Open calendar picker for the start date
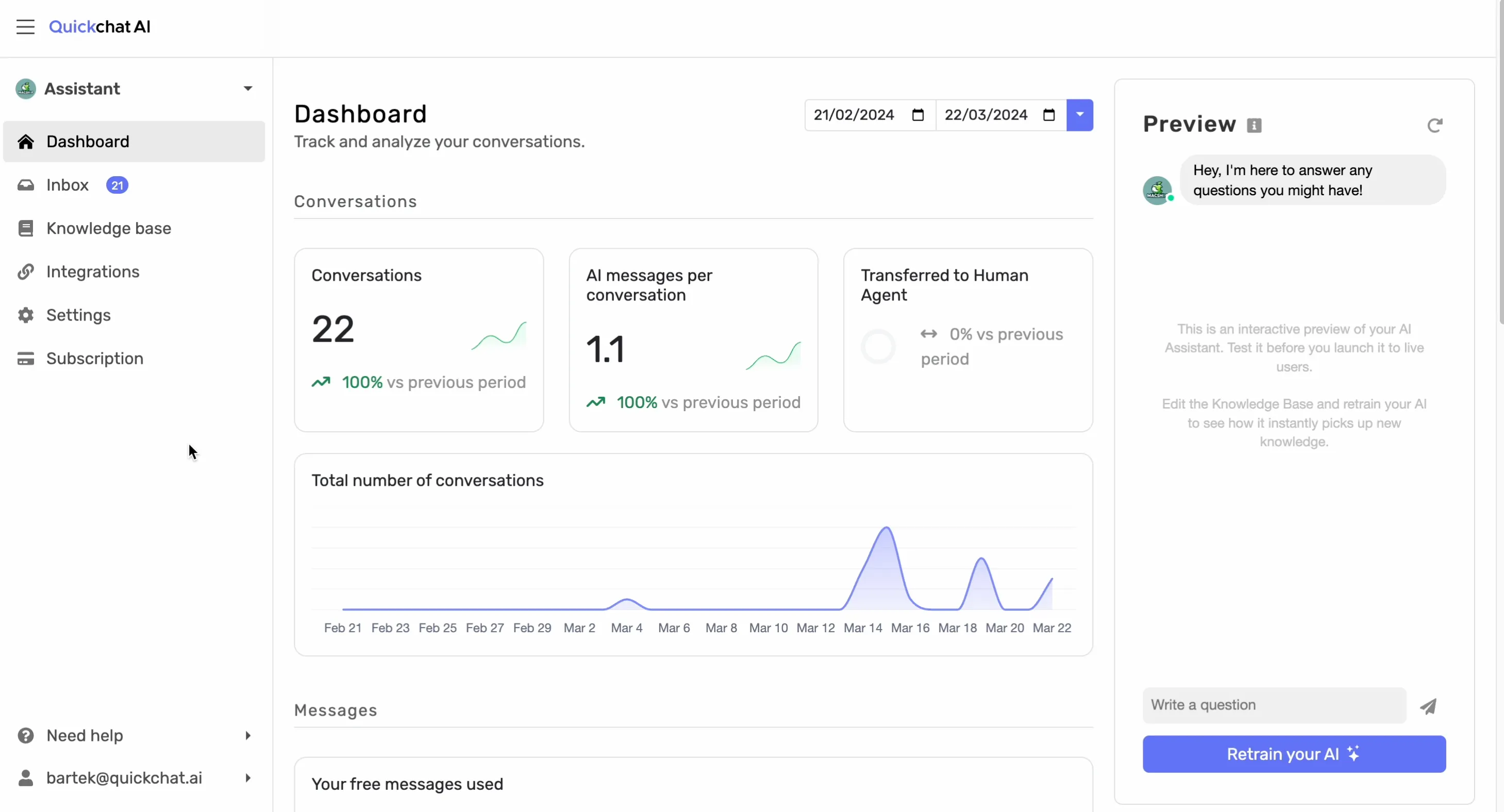This screenshot has width=1504, height=812. 918,115
